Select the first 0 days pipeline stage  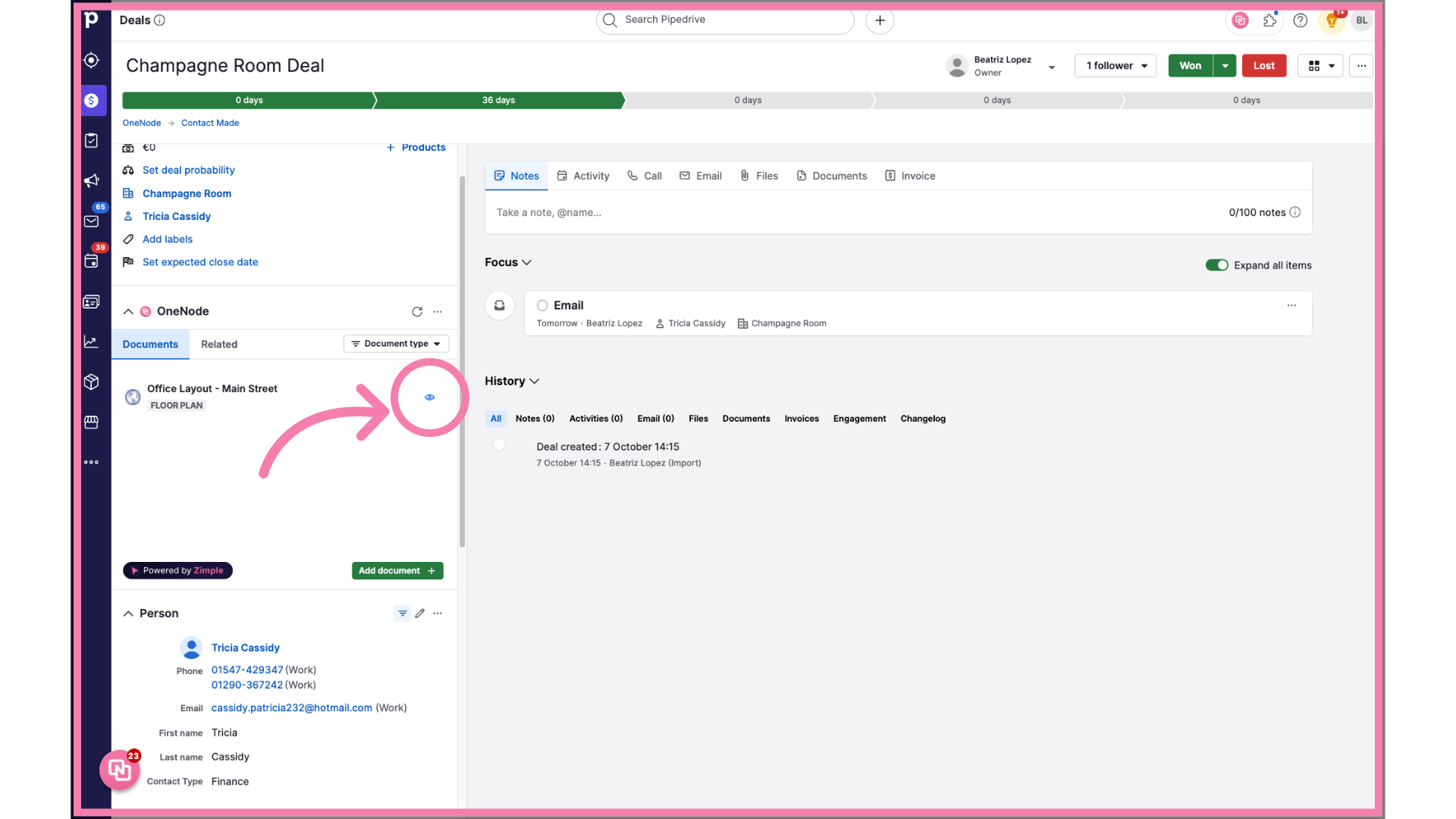tap(249, 100)
